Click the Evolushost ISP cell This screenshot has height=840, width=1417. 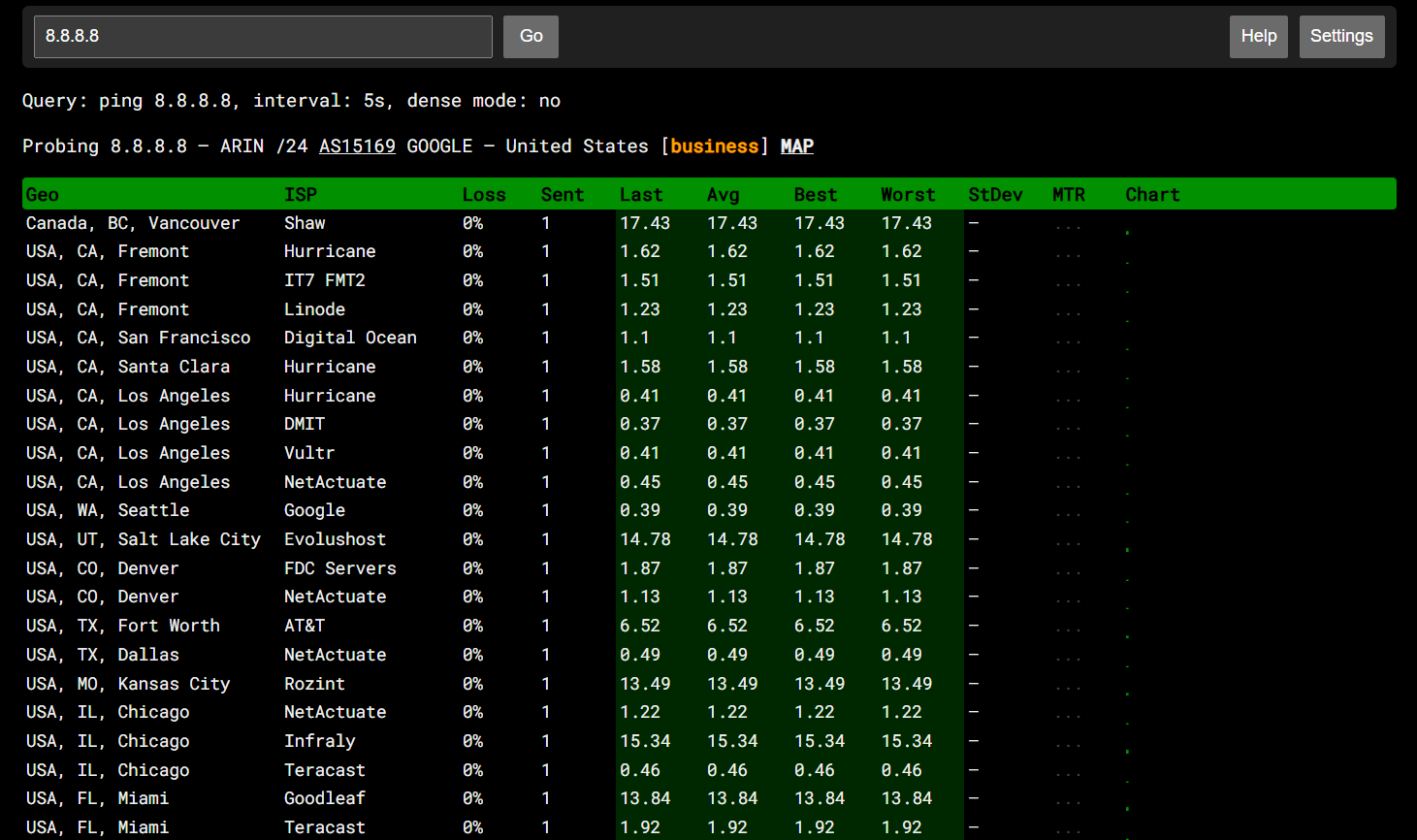pos(335,539)
